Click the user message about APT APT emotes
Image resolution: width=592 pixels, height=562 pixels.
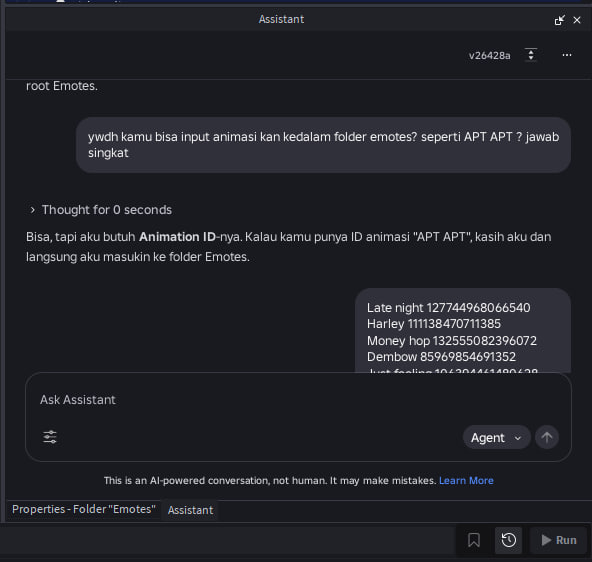(323, 145)
